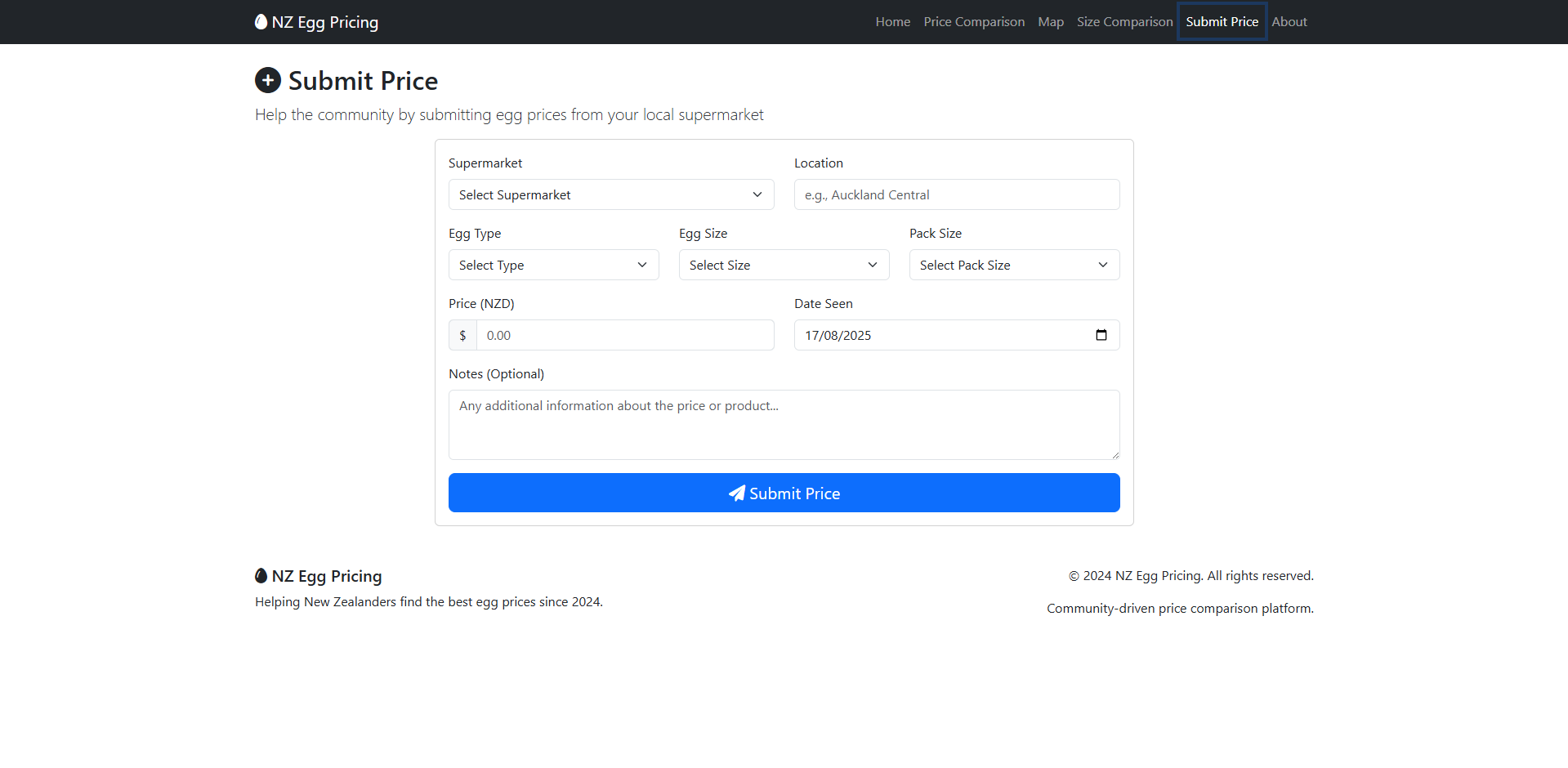Click the Egg Type label
Image resolution: width=1568 pixels, height=768 pixels.
[475, 234]
